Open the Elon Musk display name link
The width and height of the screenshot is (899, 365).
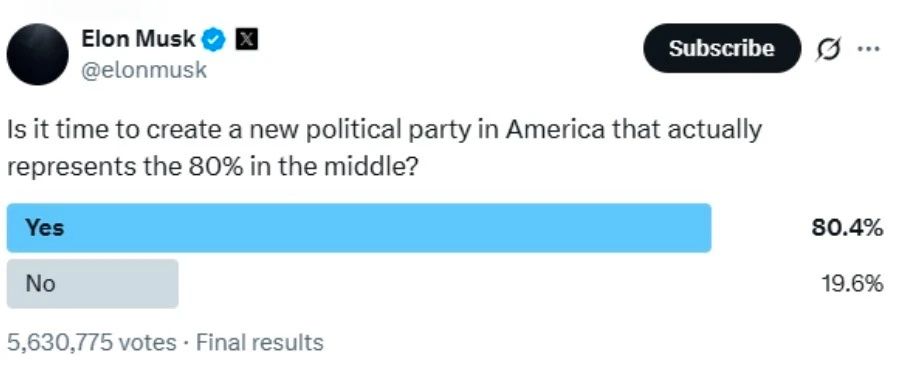coord(138,39)
